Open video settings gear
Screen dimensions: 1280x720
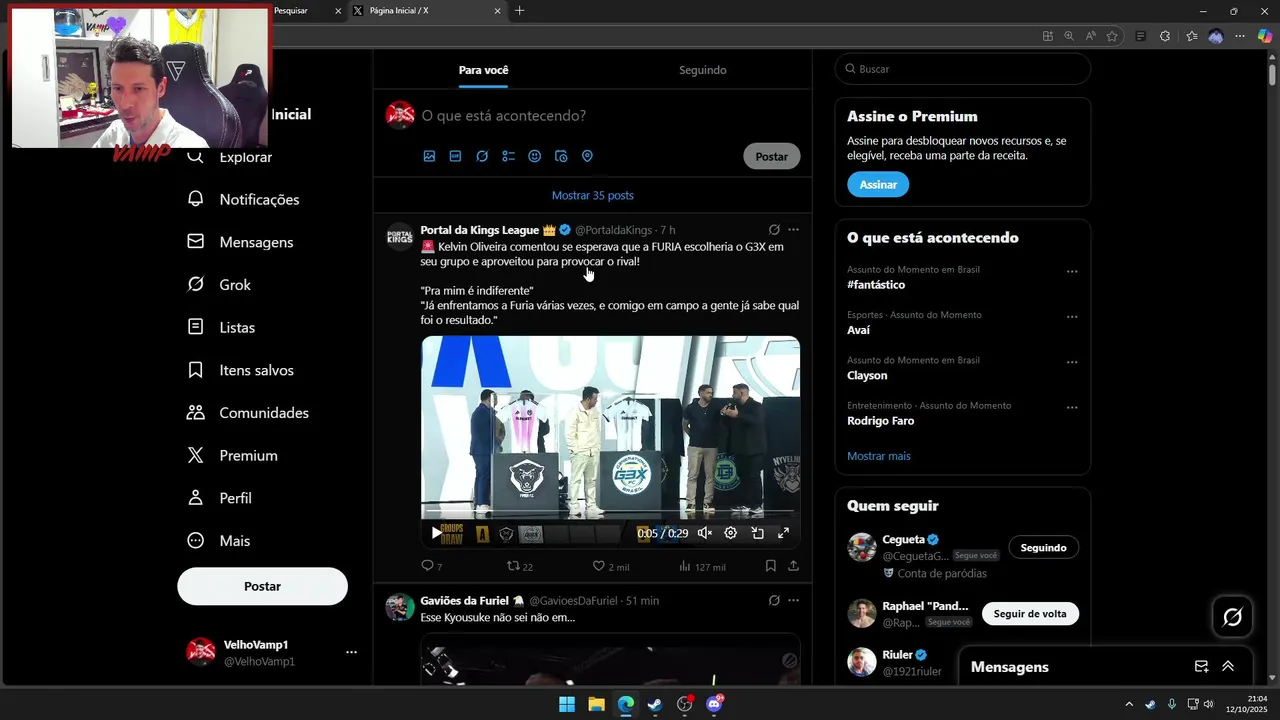coord(730,533)
